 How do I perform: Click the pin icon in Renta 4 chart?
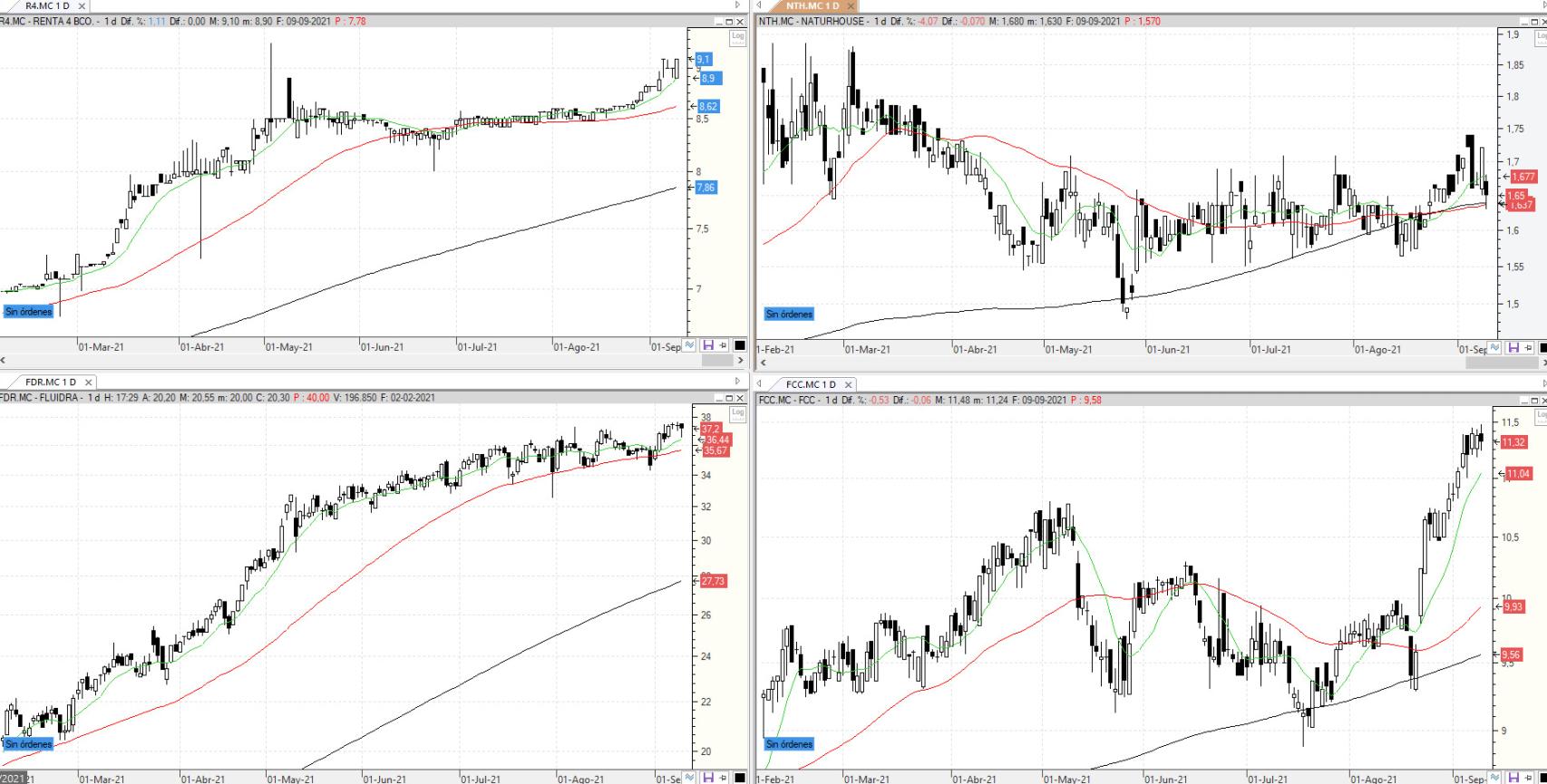point(723,346)
